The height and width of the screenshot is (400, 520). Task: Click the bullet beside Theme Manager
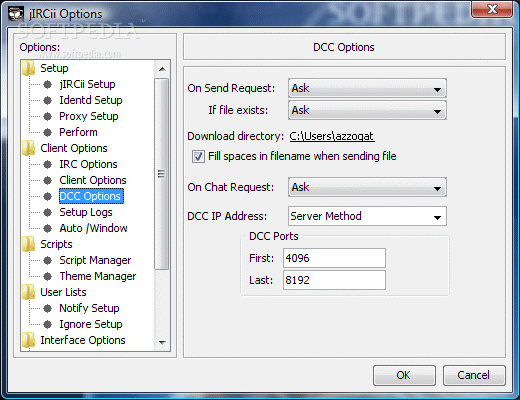[x=48, y=276]
